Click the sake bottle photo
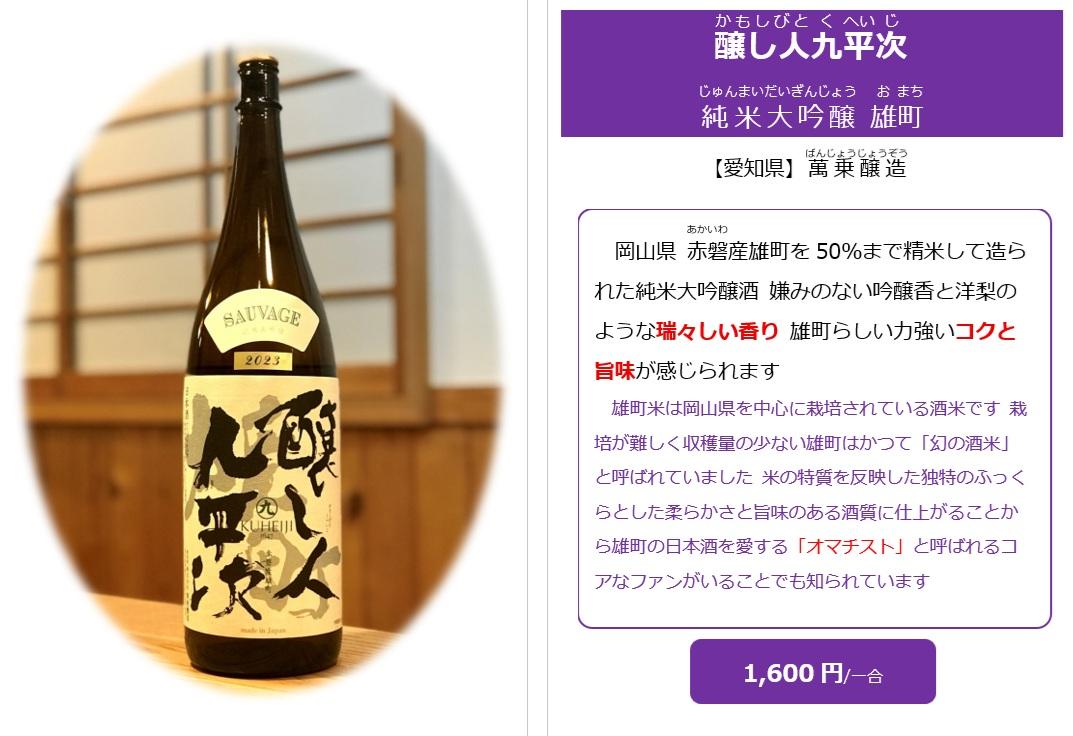Viewport: 1073px width, 736px height. pyautogui.click(x=263, y=369)
